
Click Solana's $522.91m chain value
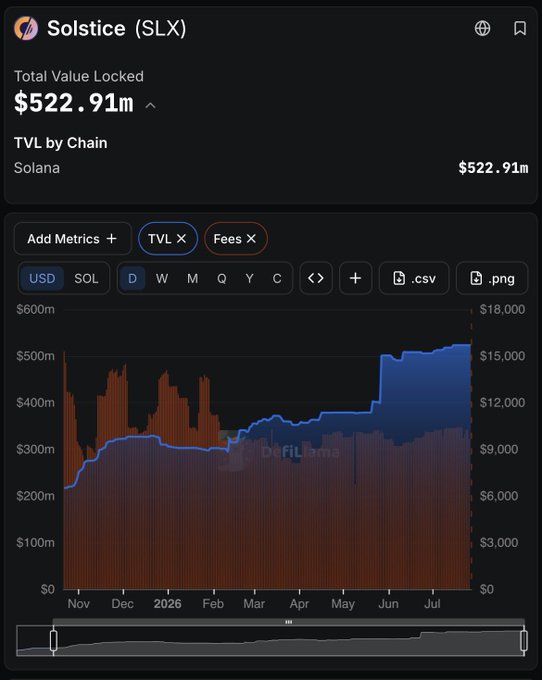(493, 168)
